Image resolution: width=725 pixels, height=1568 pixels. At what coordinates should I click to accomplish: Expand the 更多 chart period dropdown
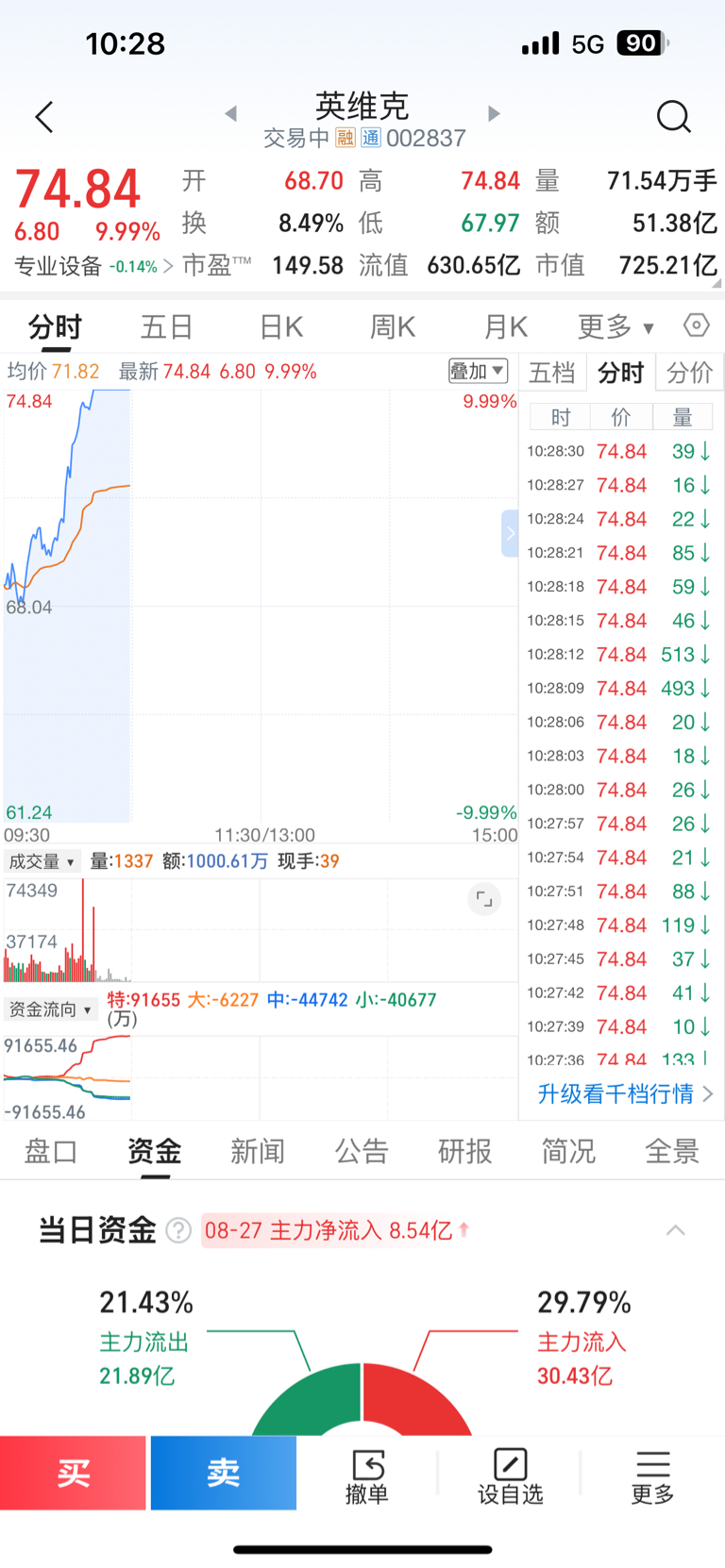[x=615, y=326]
